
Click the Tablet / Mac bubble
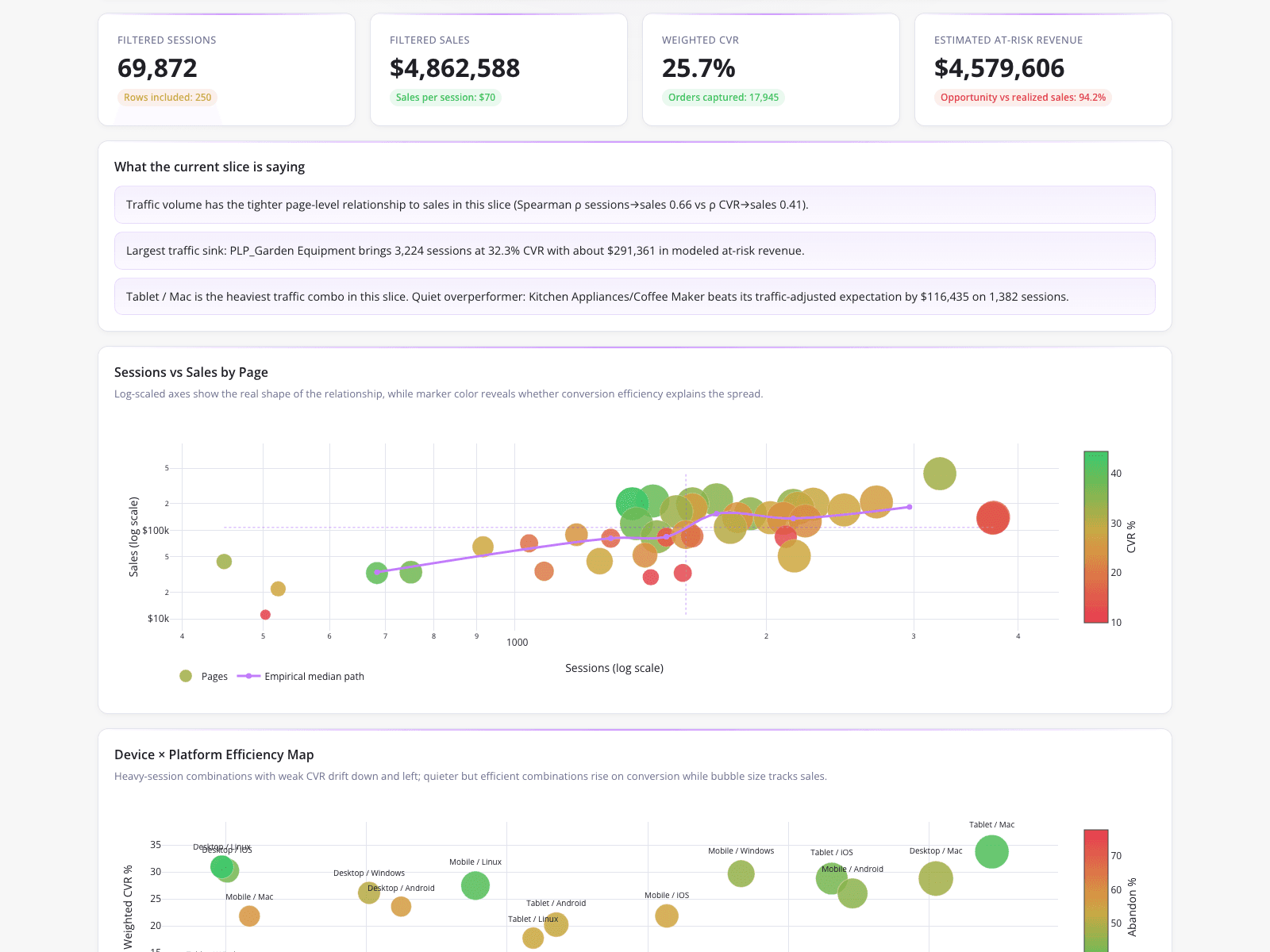[991, 851]
